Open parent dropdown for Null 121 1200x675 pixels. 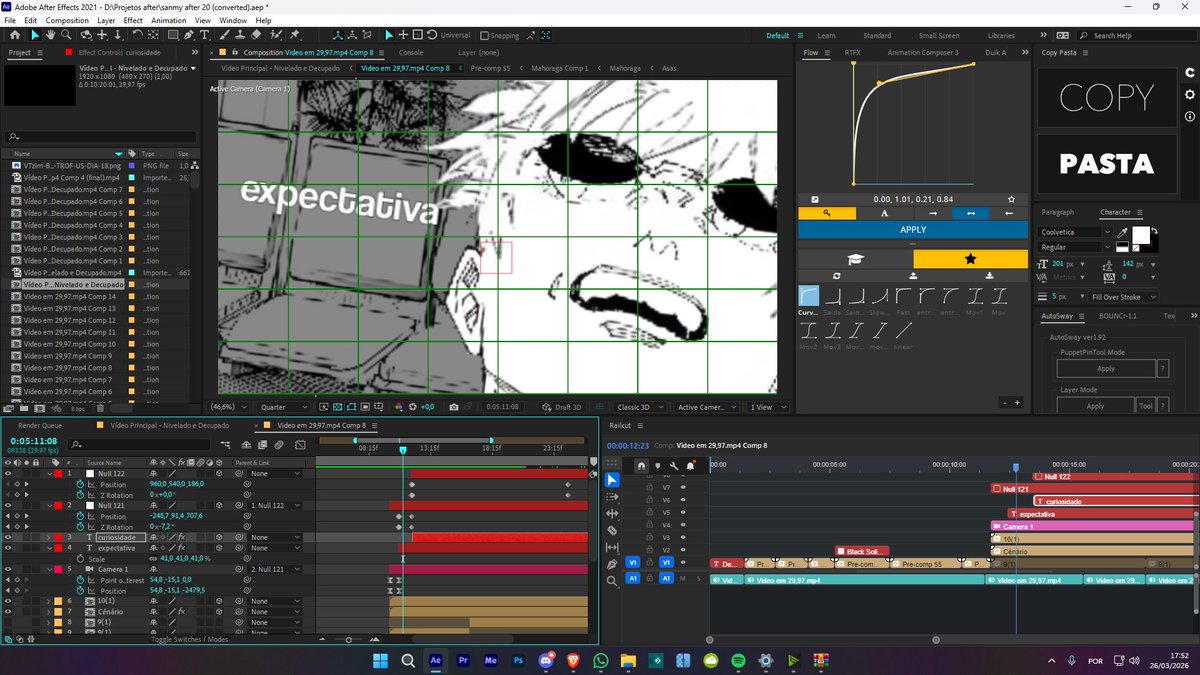click(x=275, y=505)
